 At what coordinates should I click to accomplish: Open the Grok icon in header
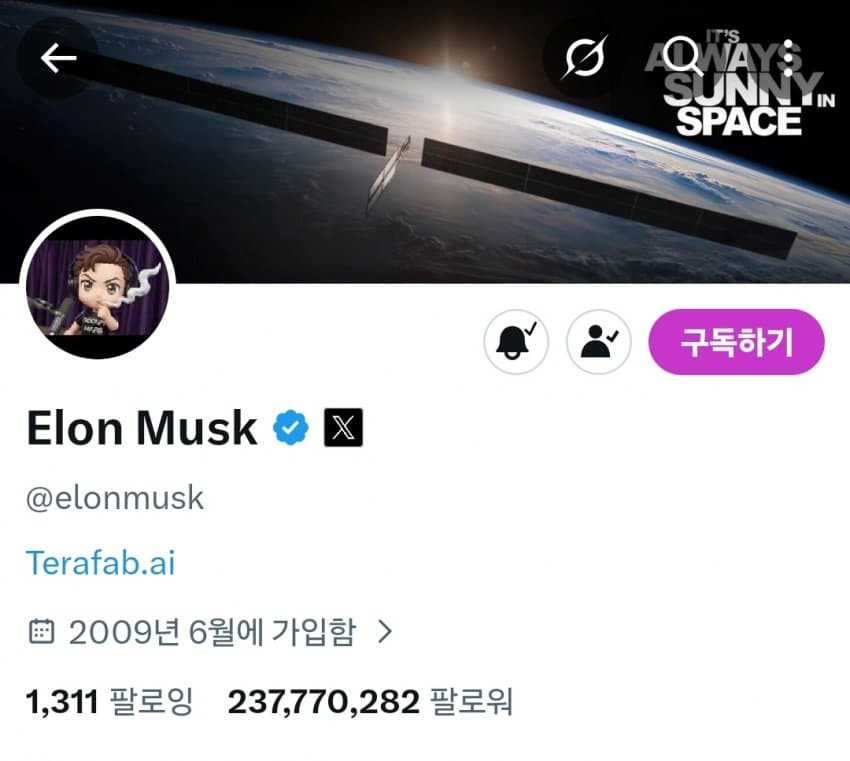pyautogui.click(x=584, y=57)
